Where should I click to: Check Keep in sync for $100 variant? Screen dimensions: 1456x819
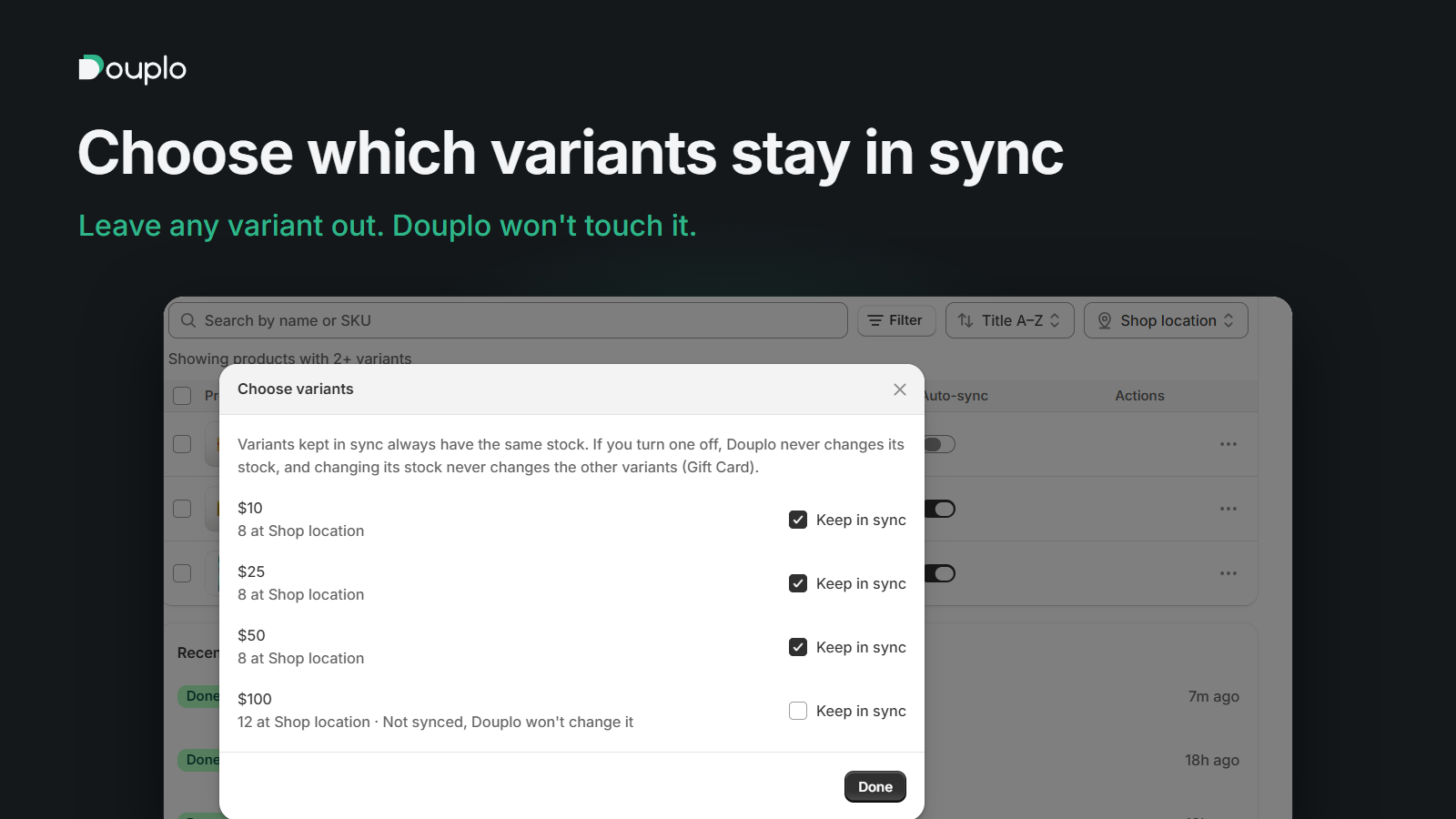click(798, 711)
